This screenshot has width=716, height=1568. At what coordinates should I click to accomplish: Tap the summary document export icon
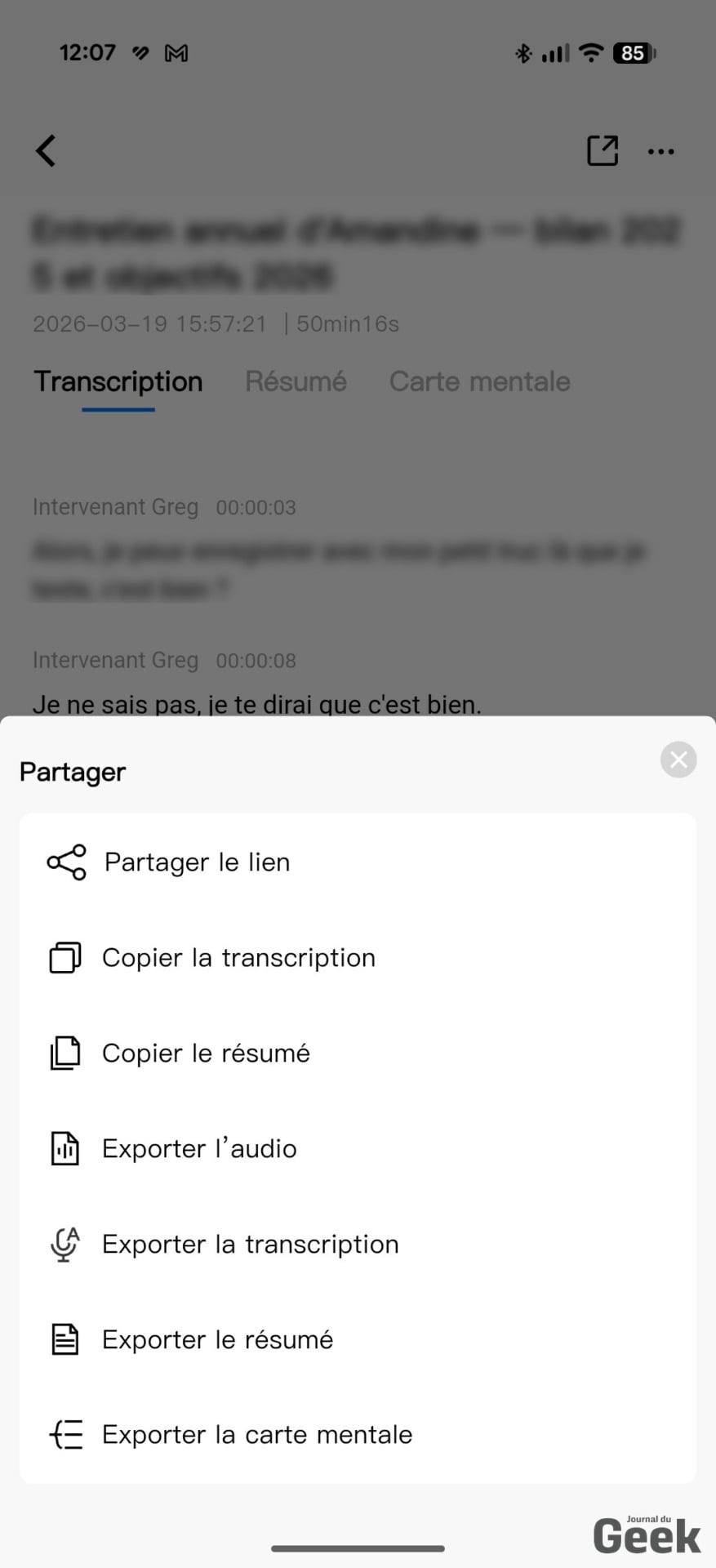[65, 1340]
